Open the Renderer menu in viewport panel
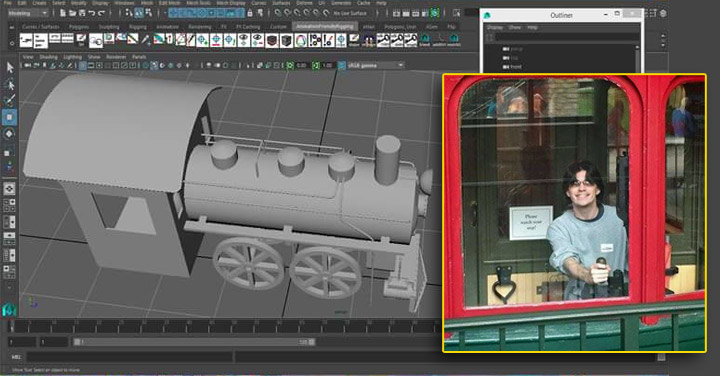The width and height of the screenshot is (720, 376). pyautogui.click(x=116, y=57)
